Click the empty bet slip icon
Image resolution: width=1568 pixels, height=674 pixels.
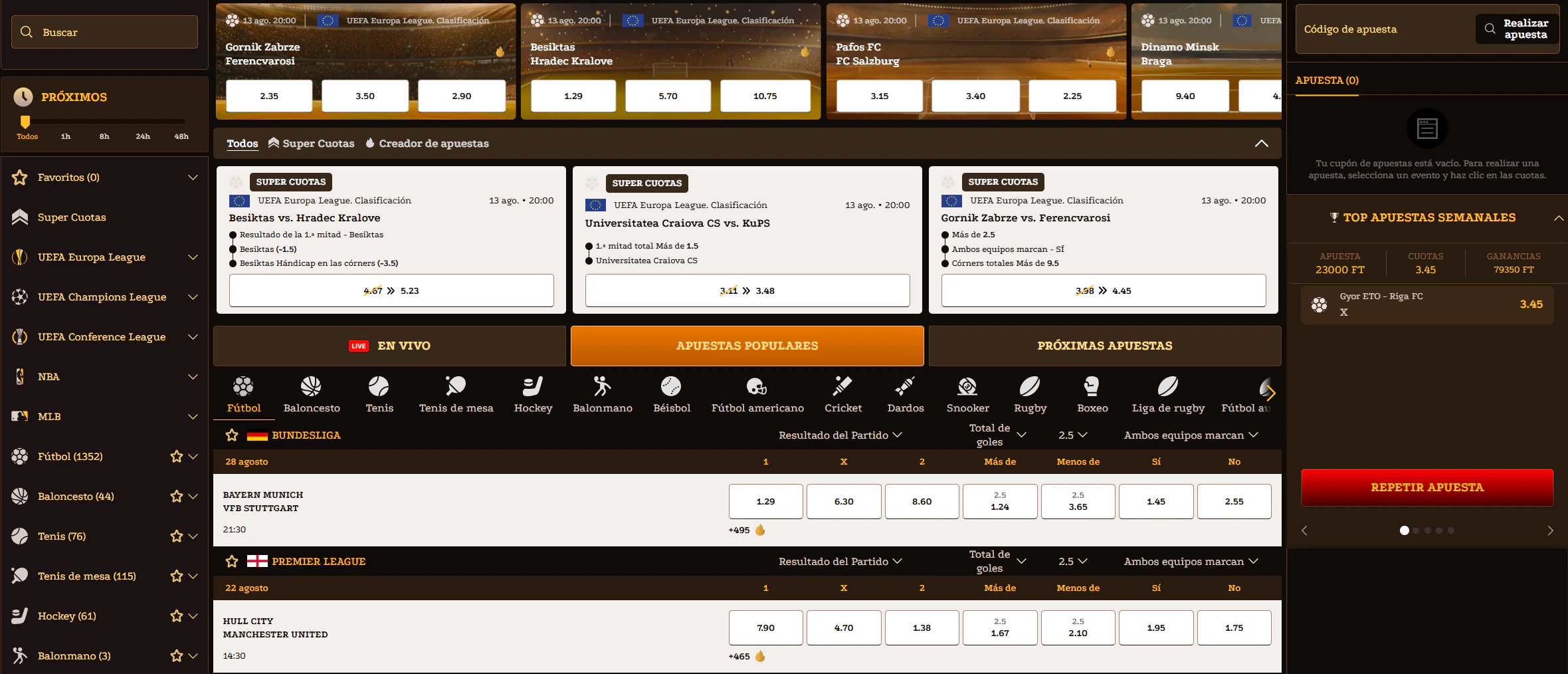point(1427,128)
